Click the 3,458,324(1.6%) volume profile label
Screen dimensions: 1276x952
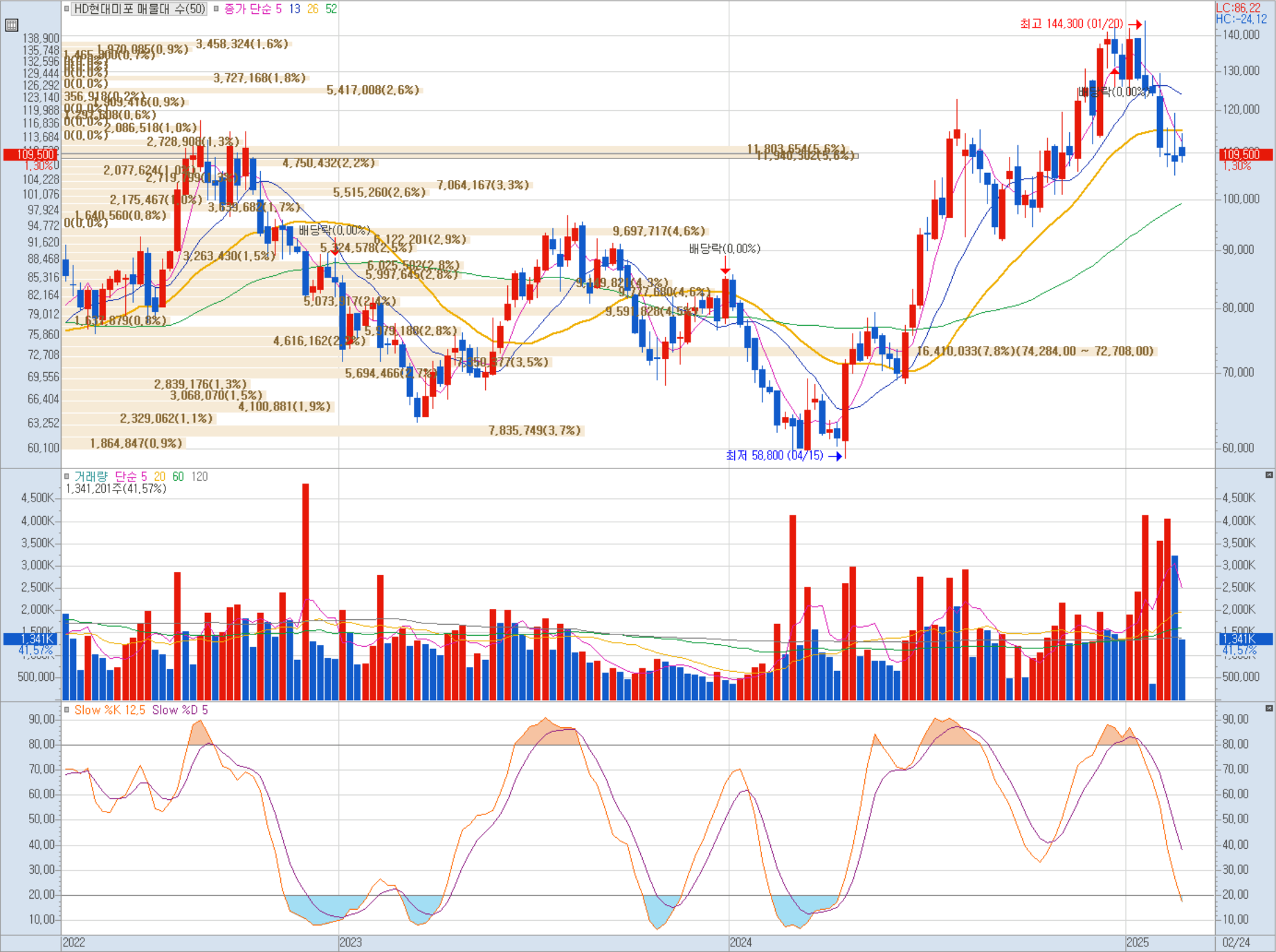point(242,44)
